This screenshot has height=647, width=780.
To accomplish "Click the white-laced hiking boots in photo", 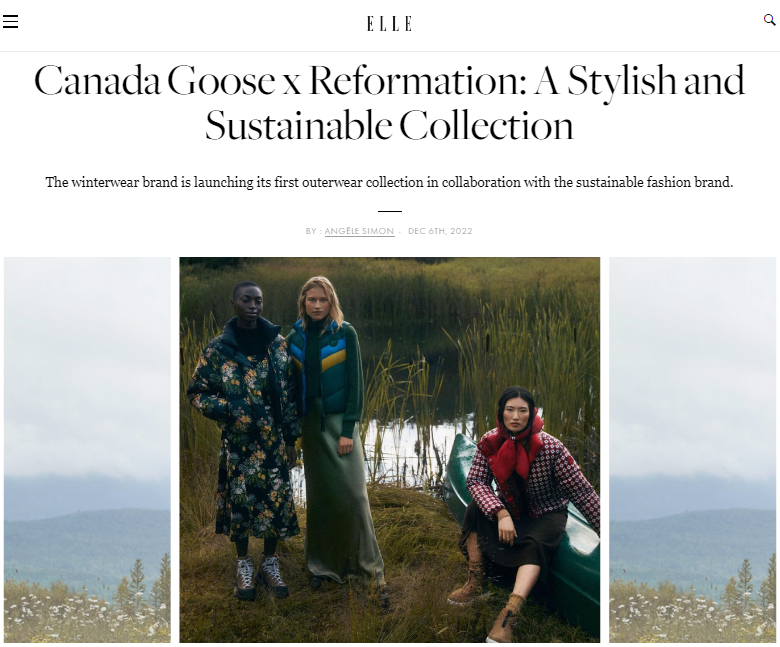I will pos(261,577).
